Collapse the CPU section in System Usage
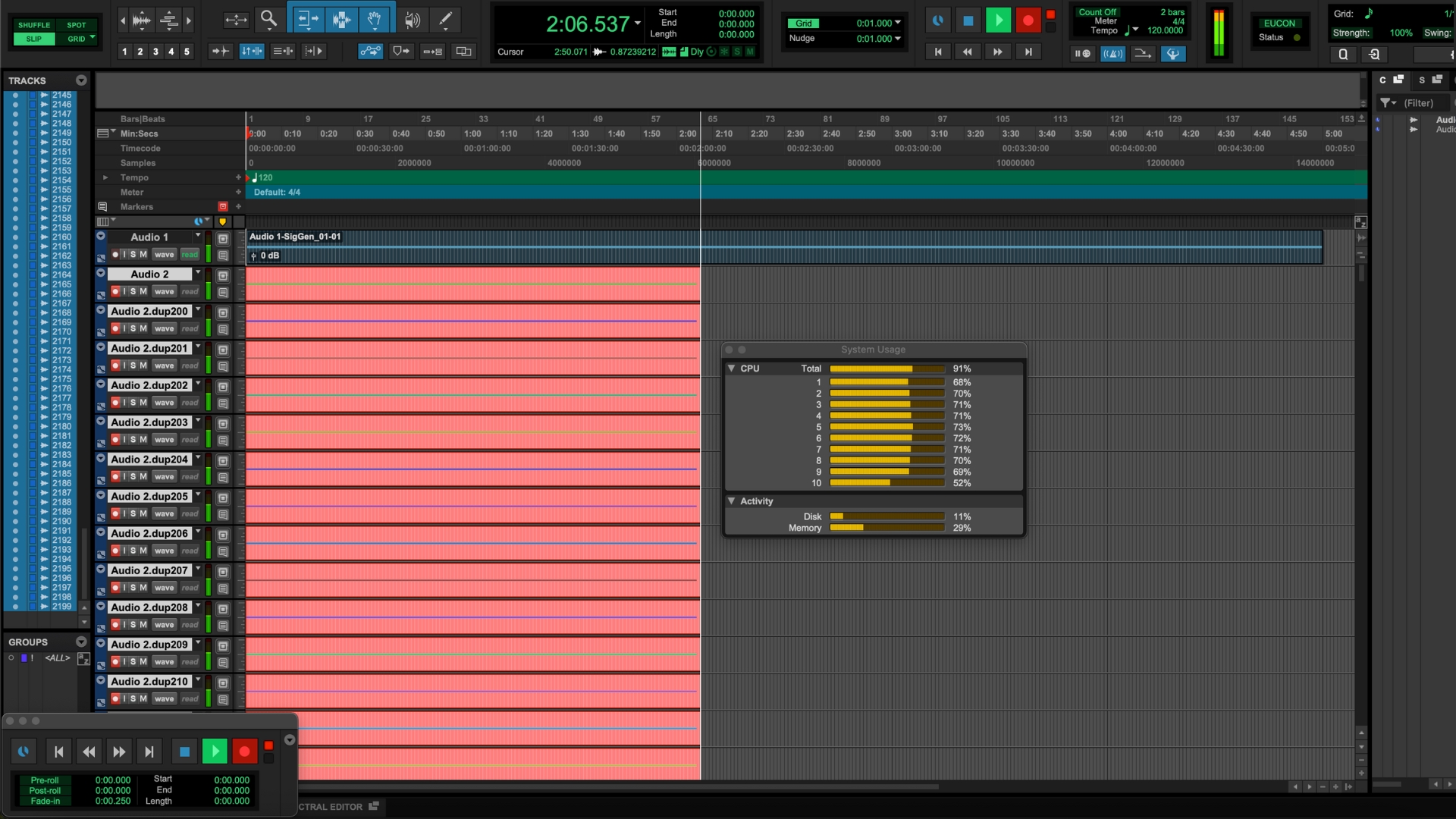This screenshot has width=1456, height=819. tap(731, 368)
